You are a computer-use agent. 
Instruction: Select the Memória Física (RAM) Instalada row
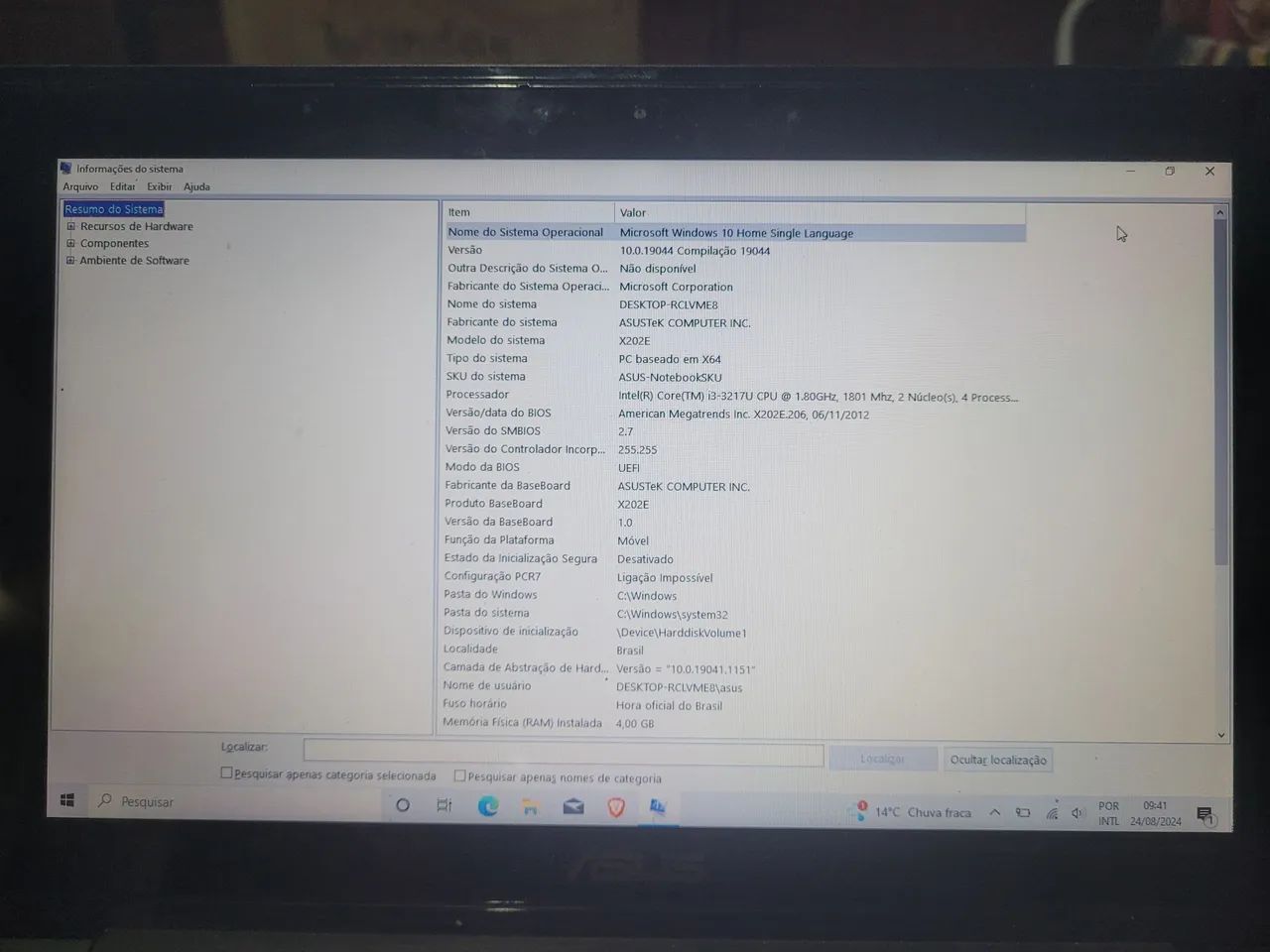click(x=733, y=724)
